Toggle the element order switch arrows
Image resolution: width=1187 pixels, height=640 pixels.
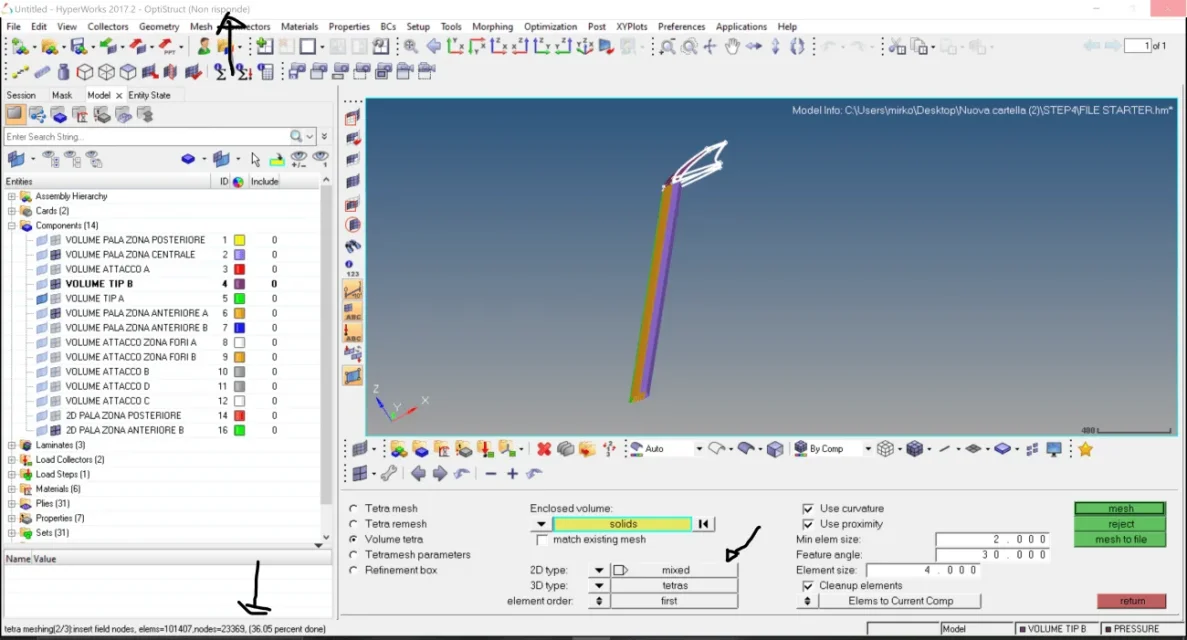599,601
